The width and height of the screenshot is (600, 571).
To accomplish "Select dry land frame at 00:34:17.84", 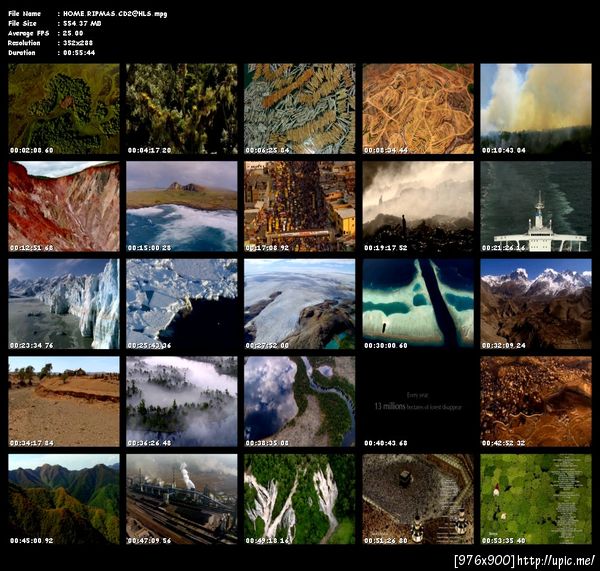I will tap(64, 402).
